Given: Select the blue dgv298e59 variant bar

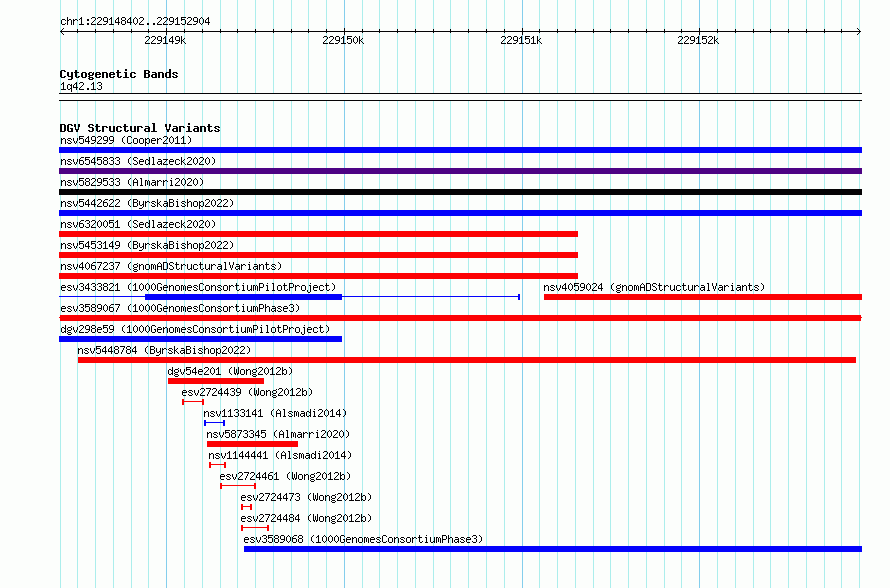Looking at the screenshot, I should (x=200, y=339).
